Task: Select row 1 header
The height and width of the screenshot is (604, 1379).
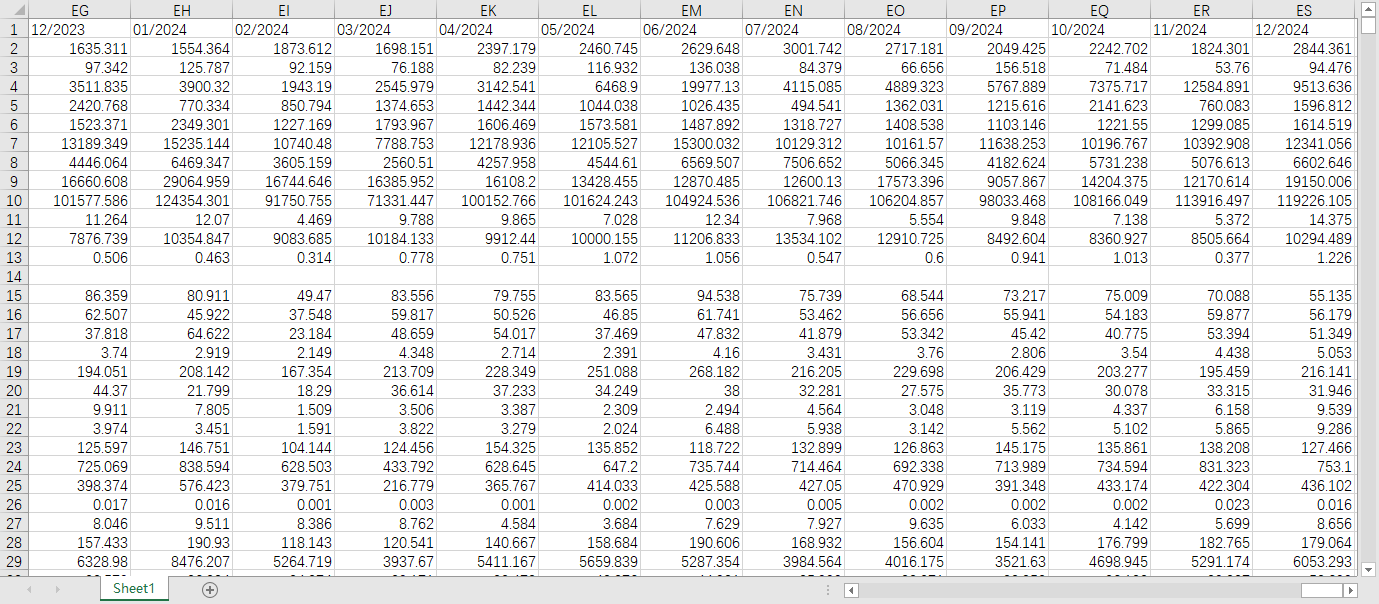Action: point(14,29)
